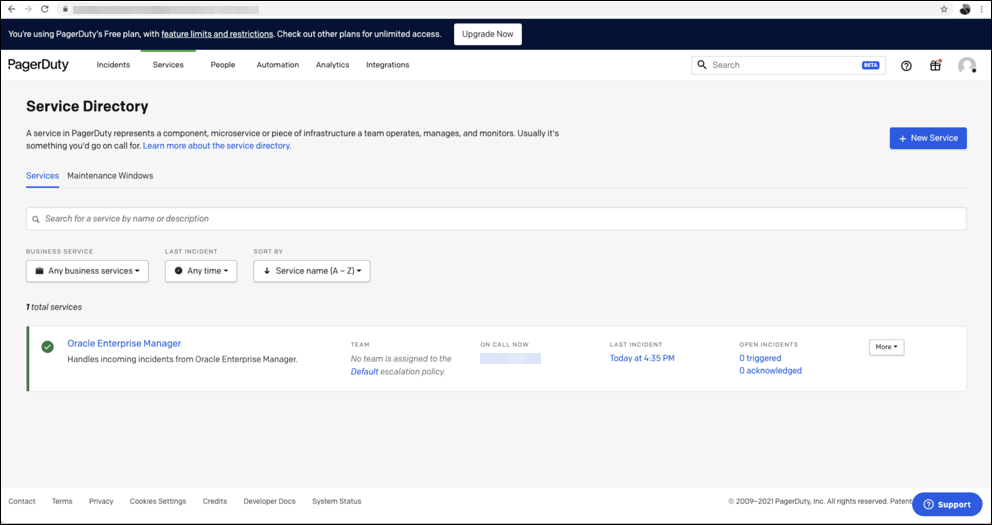Click the browser profile avatar icon
The height and width of the screenshot is (525, 992).
965,9
